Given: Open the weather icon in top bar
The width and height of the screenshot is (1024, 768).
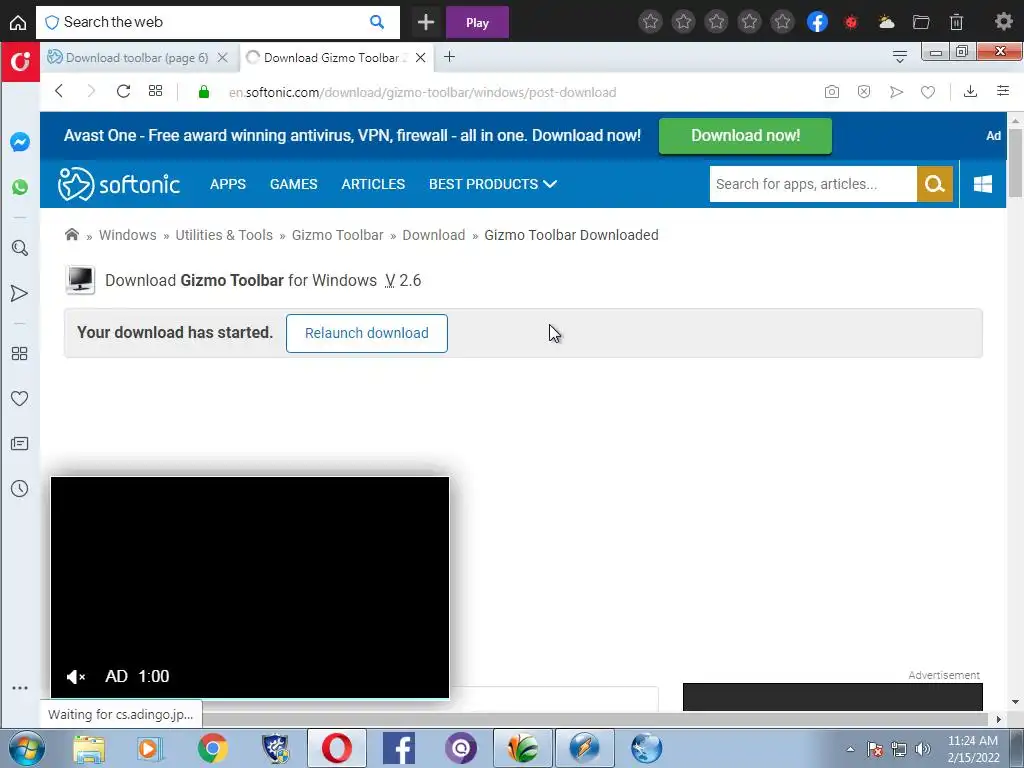Looking at the screenshot, I should click(886, 22).
